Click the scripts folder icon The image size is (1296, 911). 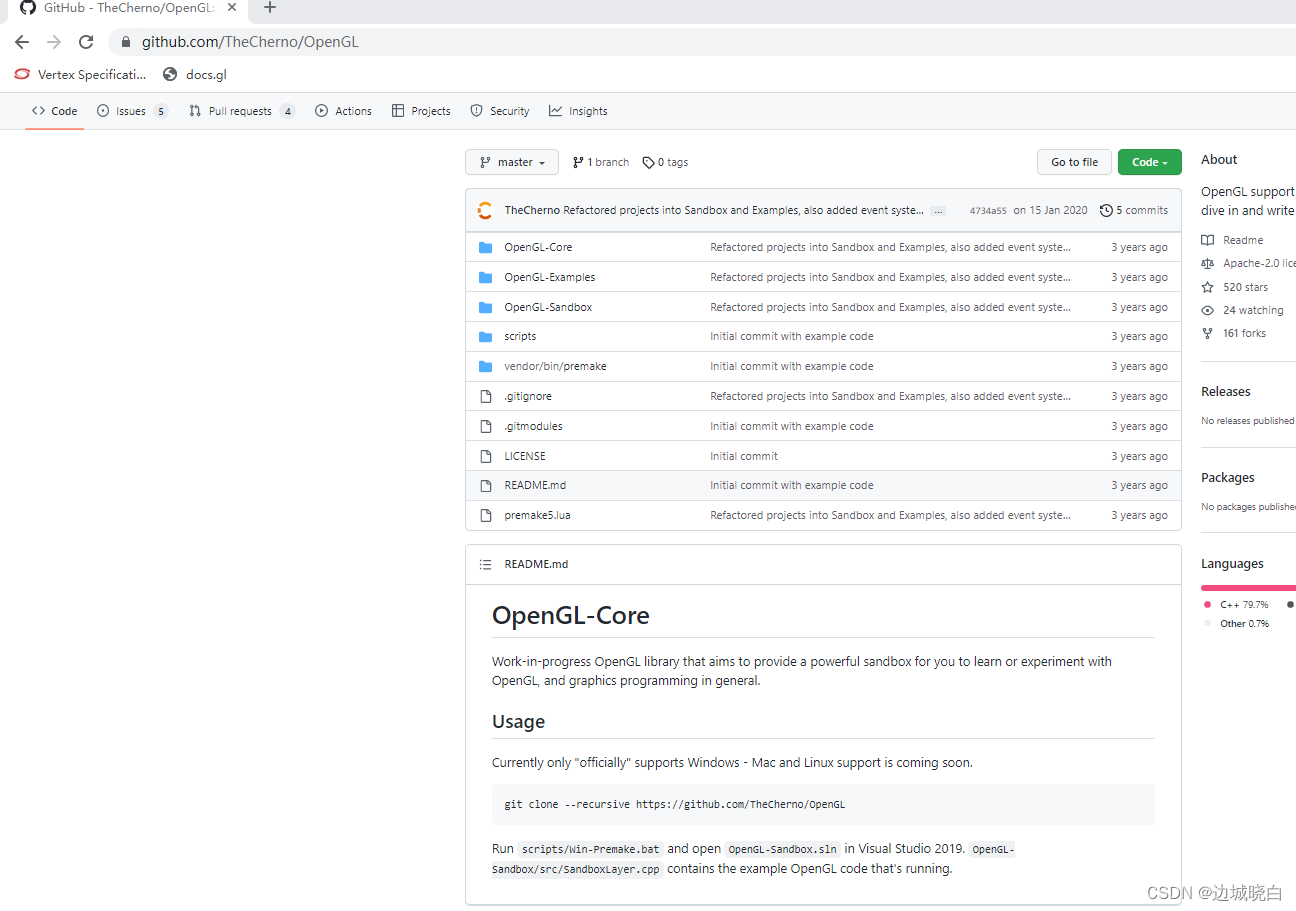(x=486, y=336)
